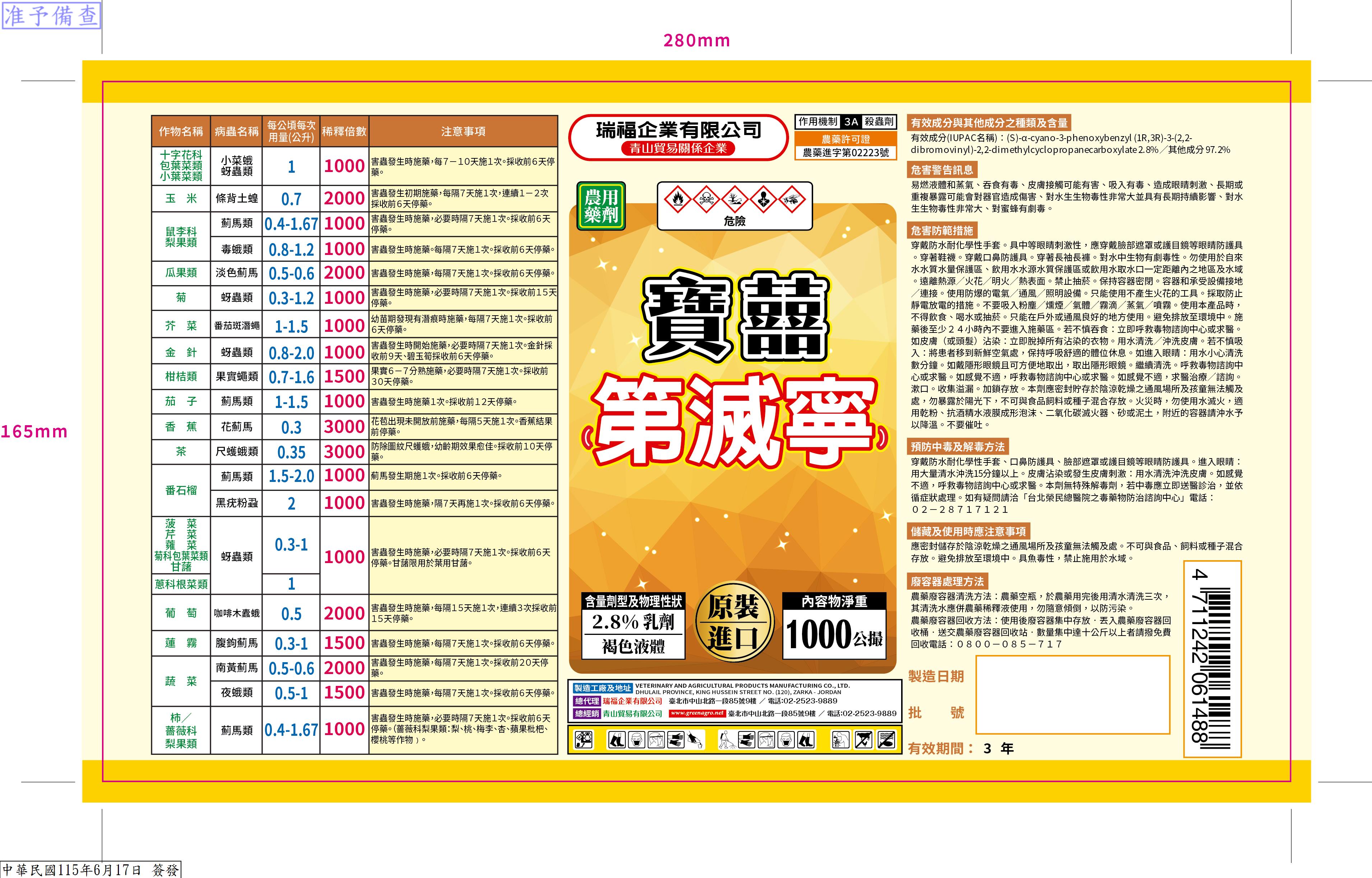The width and height of the screenshot is (1372, 878).
Task: Click the 稀釋倍數 column header
Action: pos(344,132)
